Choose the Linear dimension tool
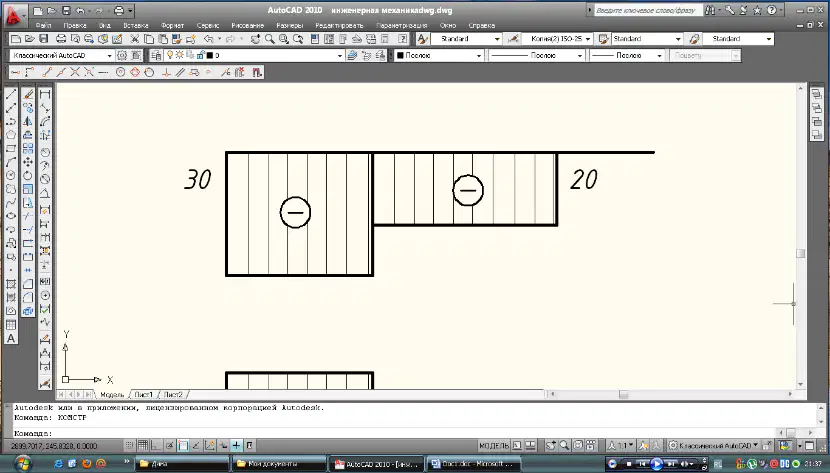Viewport: 830px width, 473px height. (x=45, y=94)
